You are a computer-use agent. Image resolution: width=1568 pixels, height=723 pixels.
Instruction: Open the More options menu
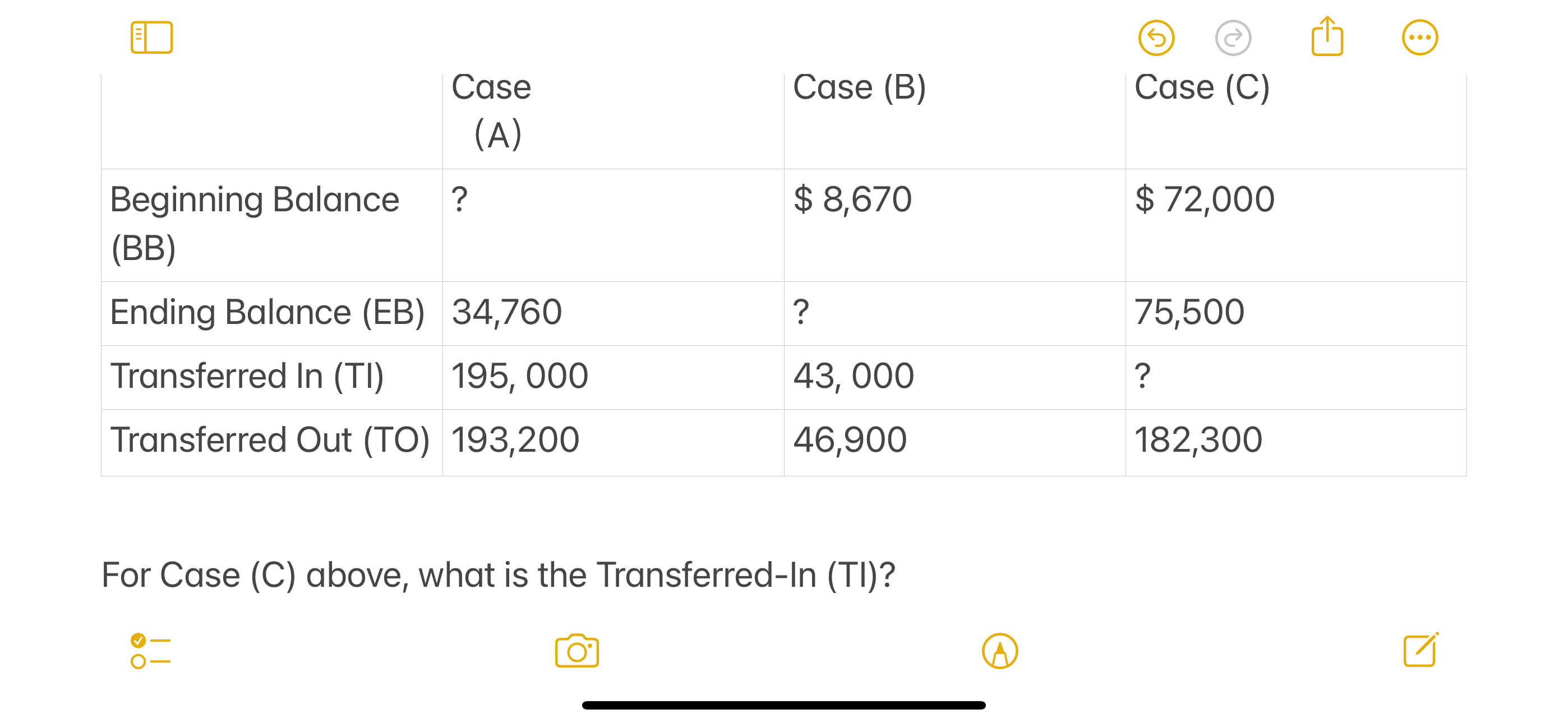click(x=1419, y=37)
